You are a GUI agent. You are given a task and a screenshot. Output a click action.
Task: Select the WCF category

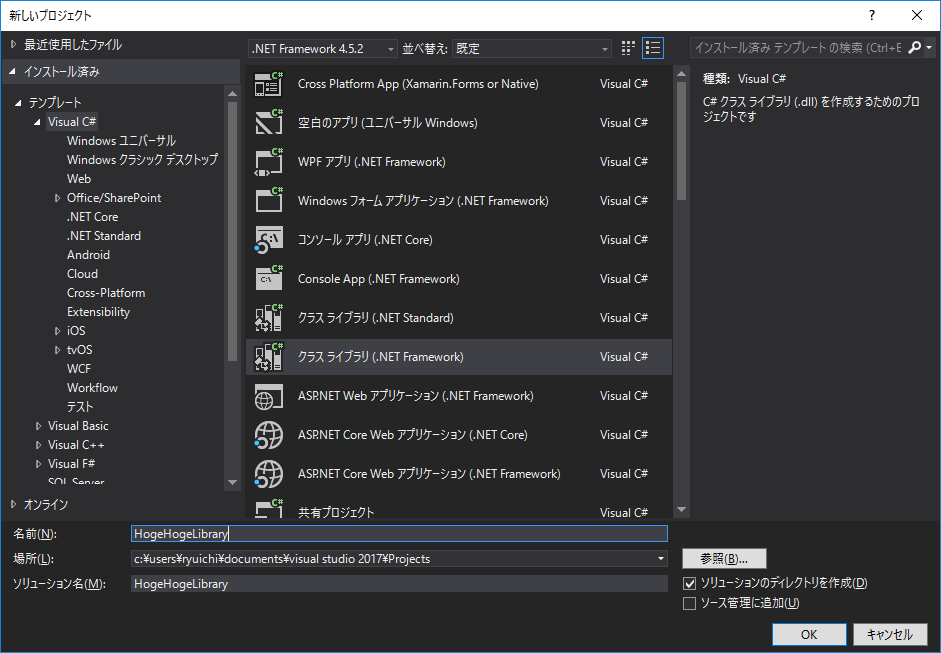pyautogui.click(x=79, y=369)
